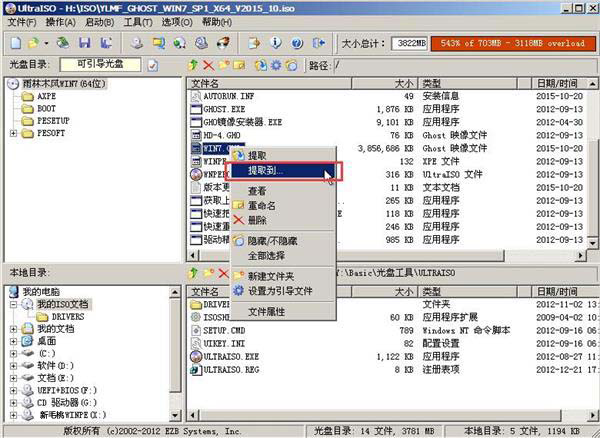600x438 pixels.
Task: Choose 文件属性 in the context menu
Action: coord(283,311)
